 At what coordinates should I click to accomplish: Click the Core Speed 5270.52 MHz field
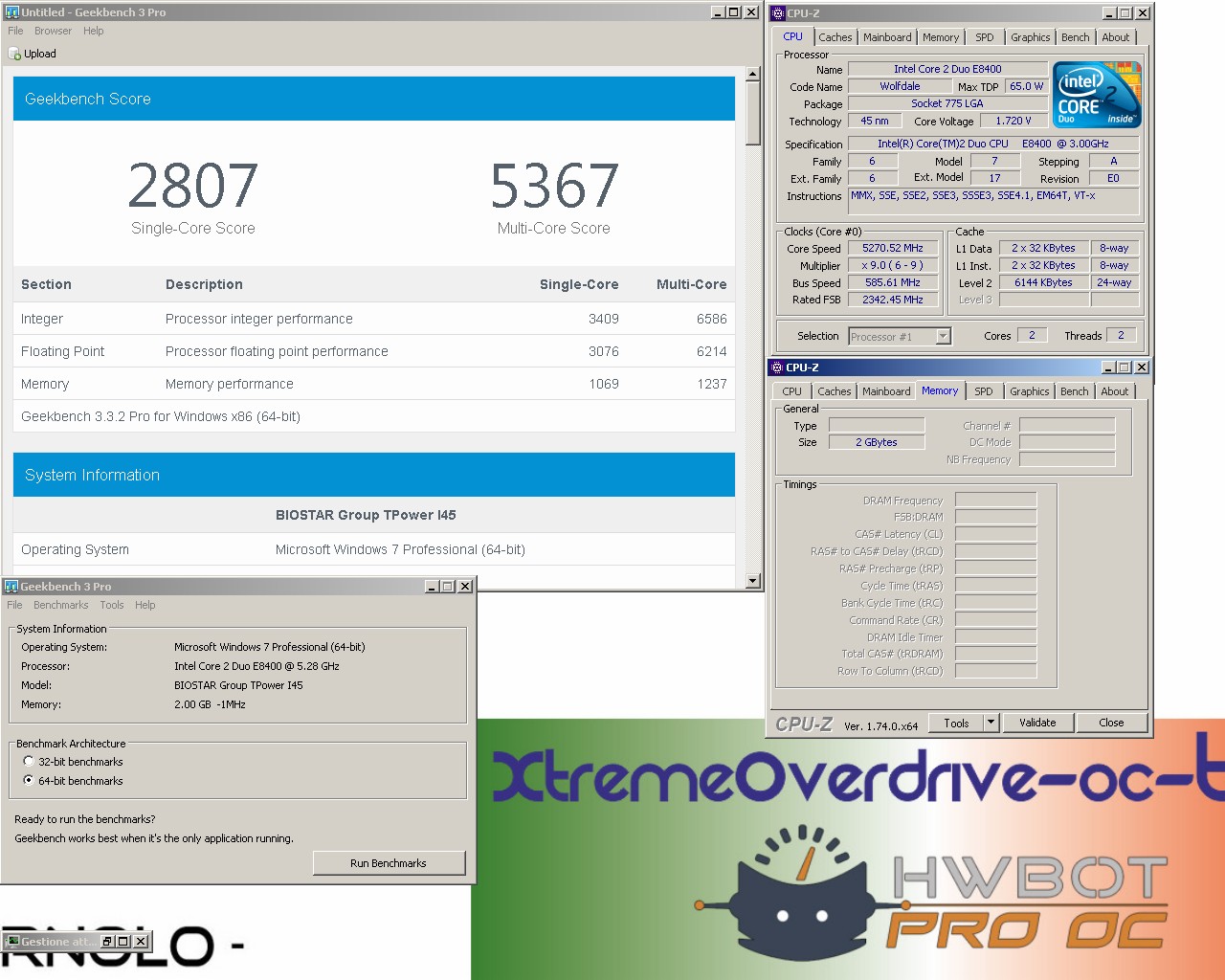coord(893,248)
